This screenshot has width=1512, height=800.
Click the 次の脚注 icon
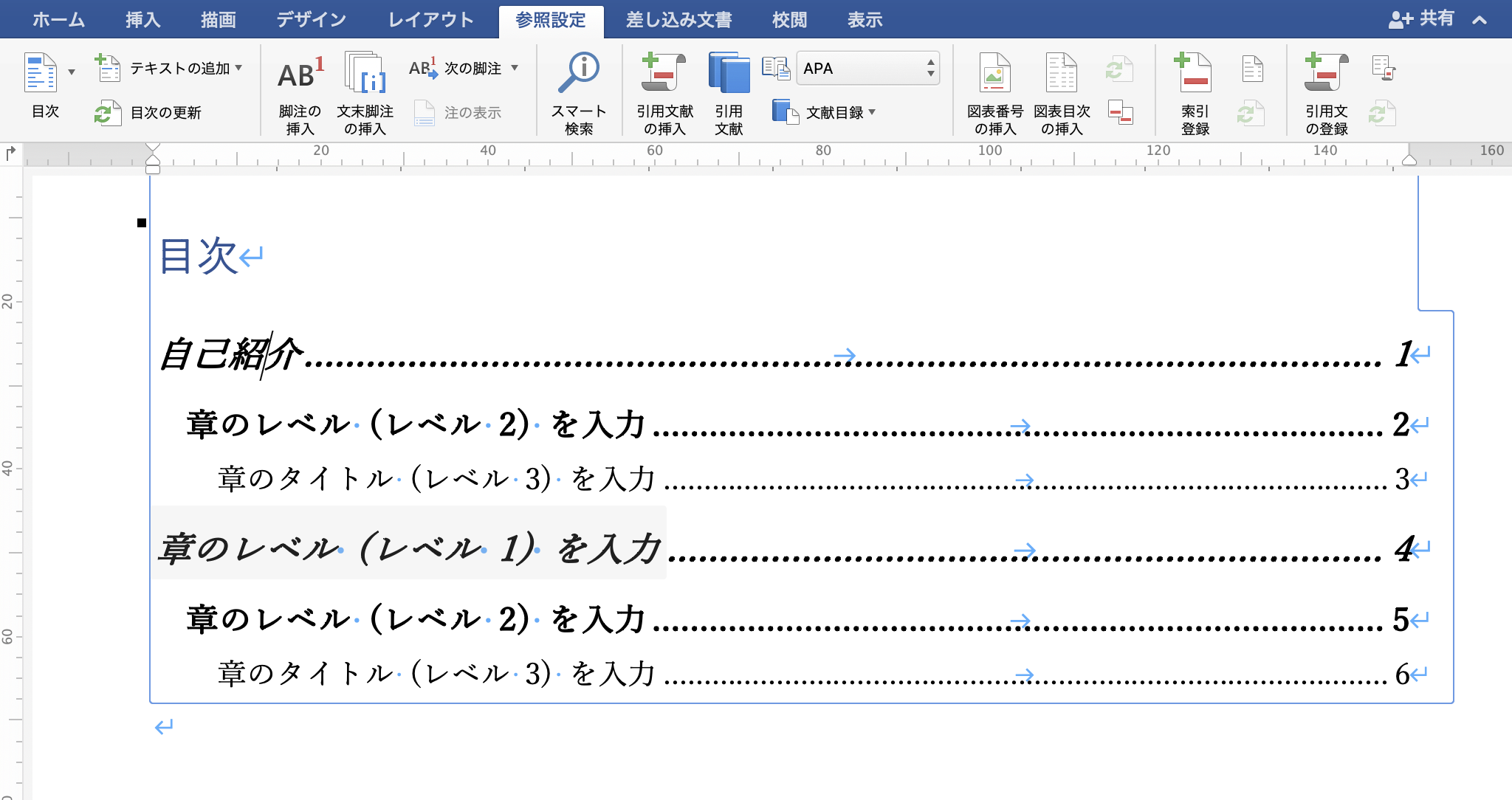point(423,68)
